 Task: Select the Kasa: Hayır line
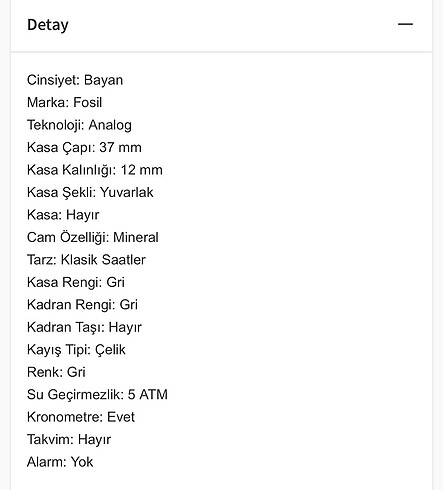(x=63, y=215)
